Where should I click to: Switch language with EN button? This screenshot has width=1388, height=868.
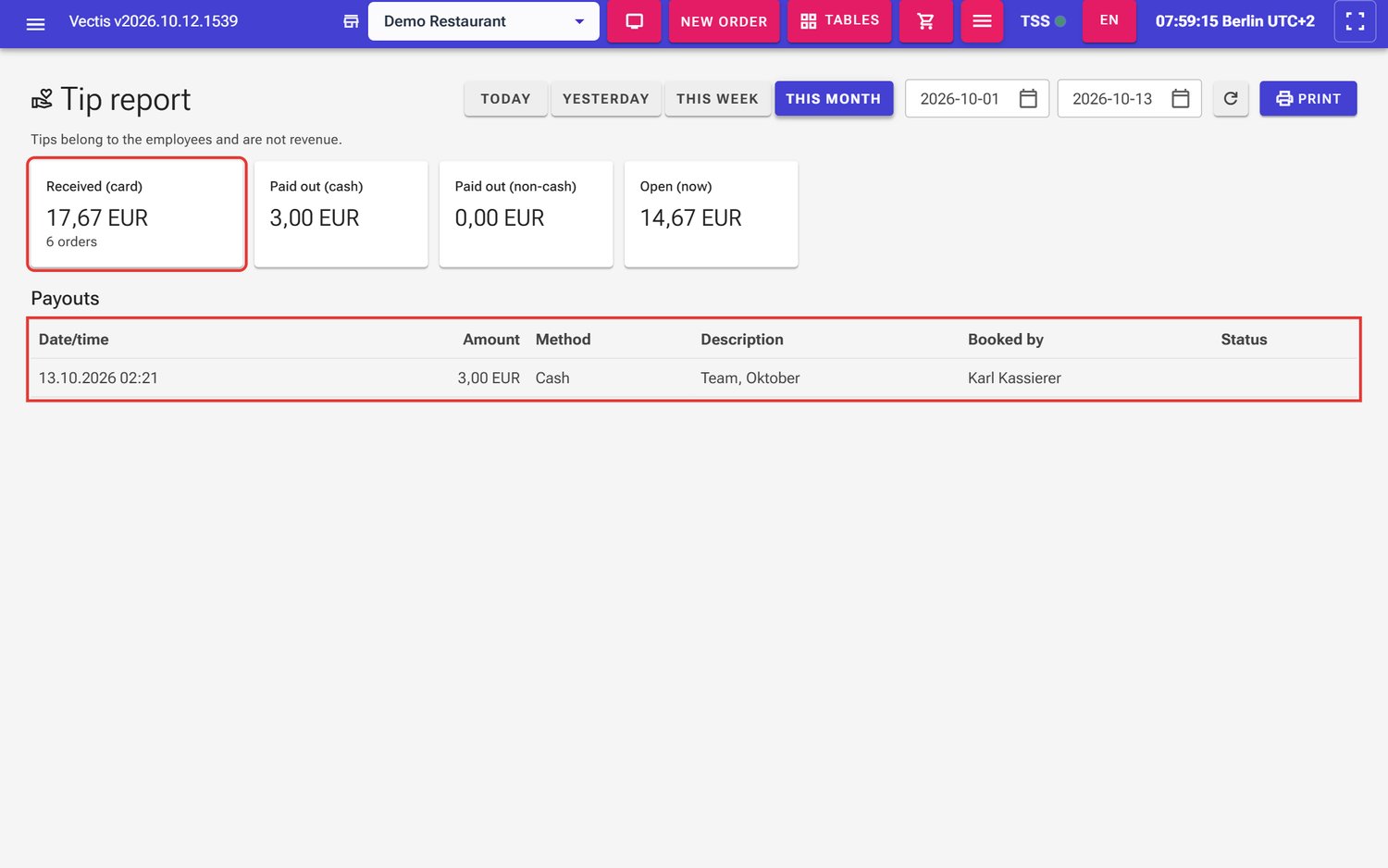[x=1109, y=20]
